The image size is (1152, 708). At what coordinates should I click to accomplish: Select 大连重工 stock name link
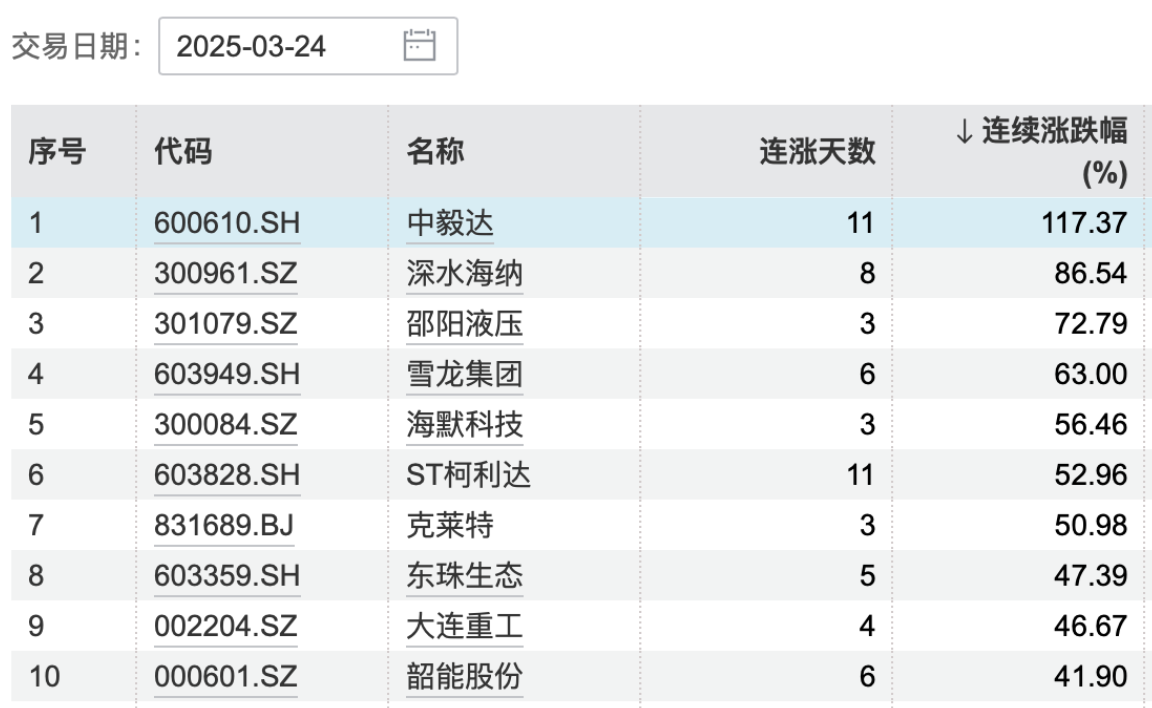(x=464, y=627)
